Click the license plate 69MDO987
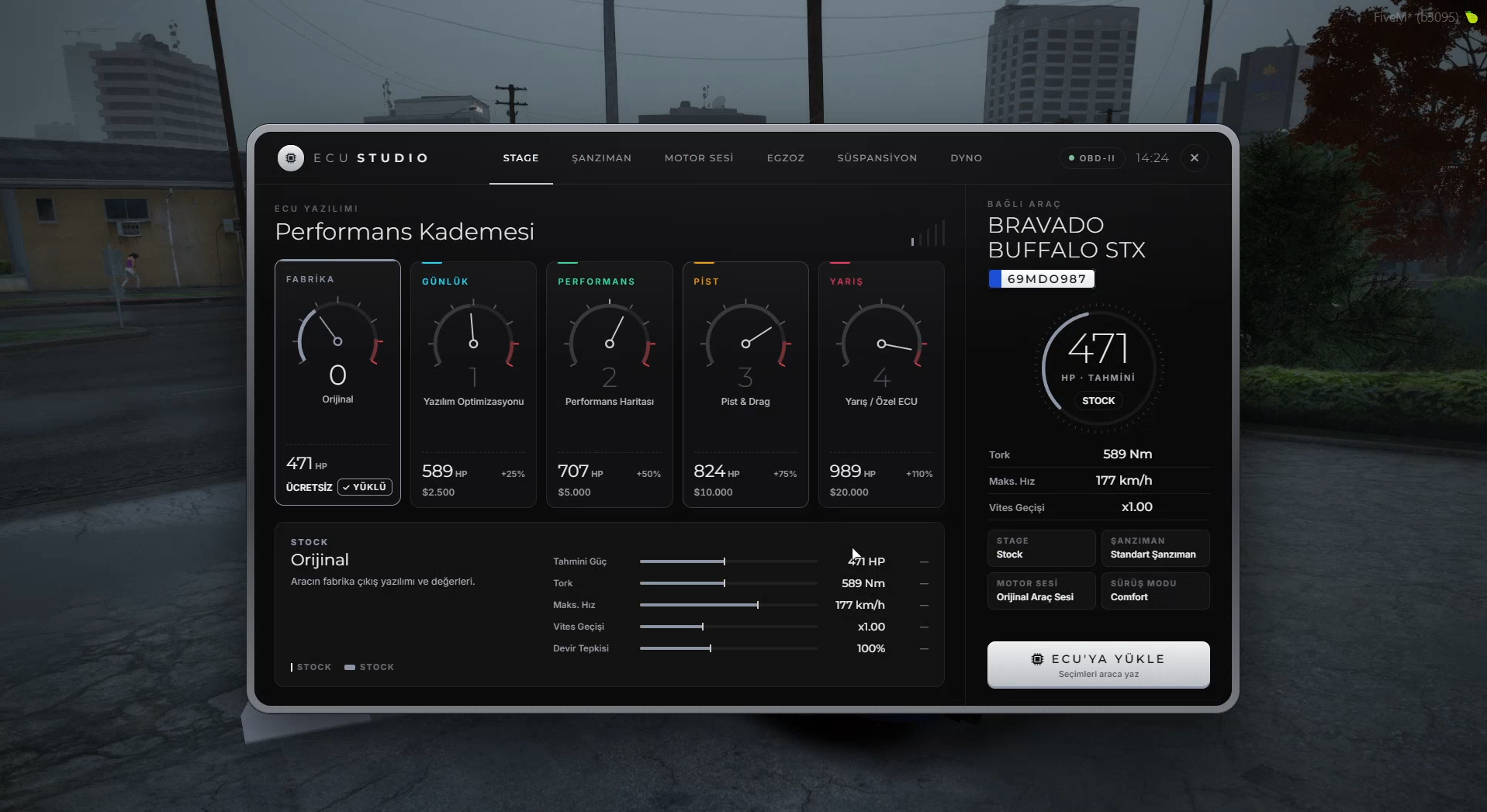 pos(1042,279)
